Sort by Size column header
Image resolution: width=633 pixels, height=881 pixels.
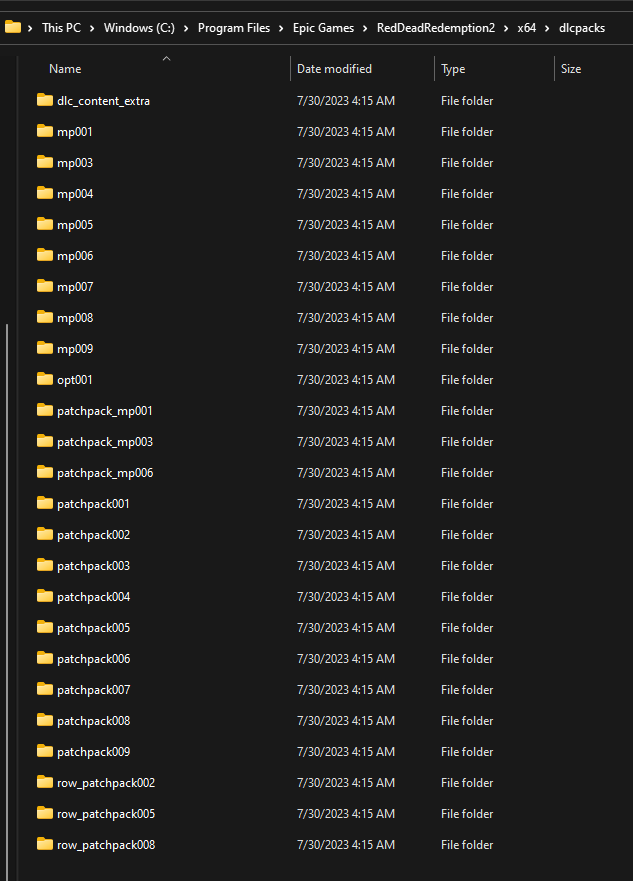coord(571,69)
